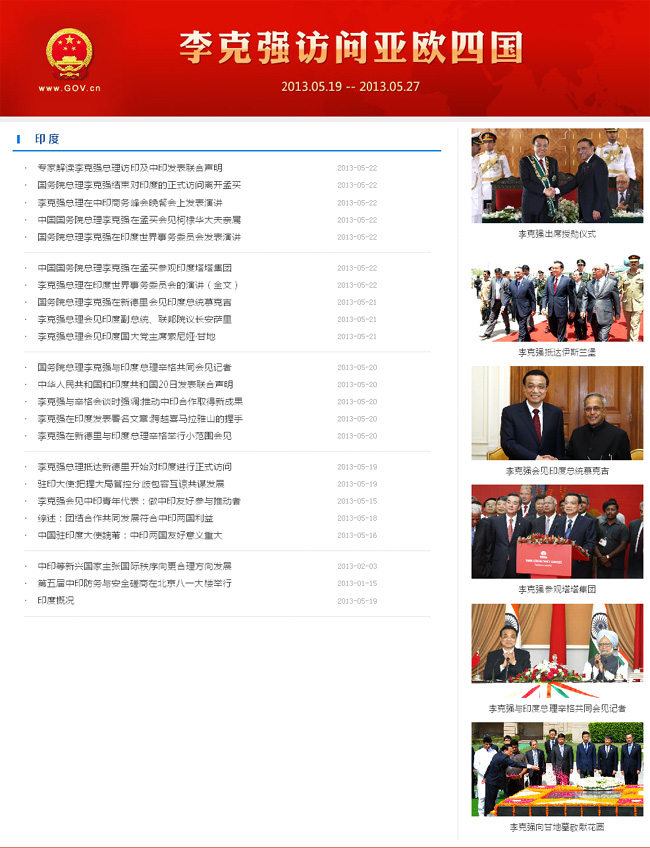Viewport: 650px width, 848px height.
Task: Click the caption 李克强参观塔塔集团
Action: [x=557, y=589]
